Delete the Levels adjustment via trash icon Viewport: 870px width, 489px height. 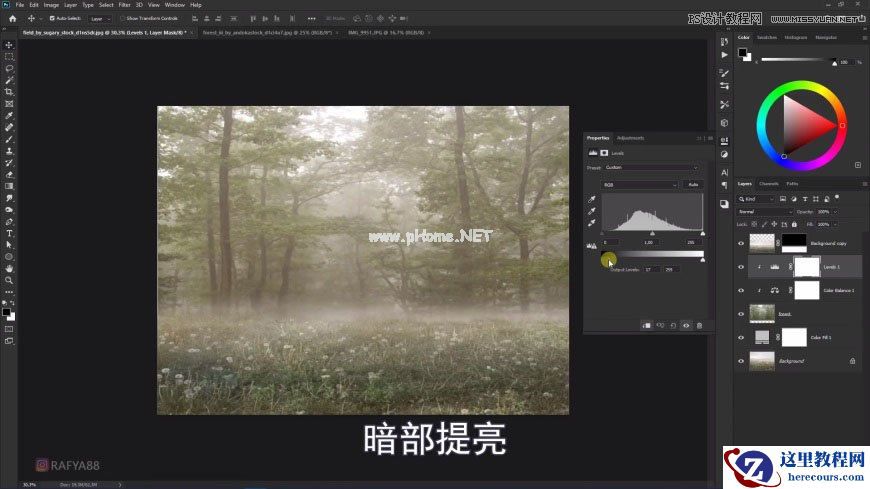click(699, 325)
